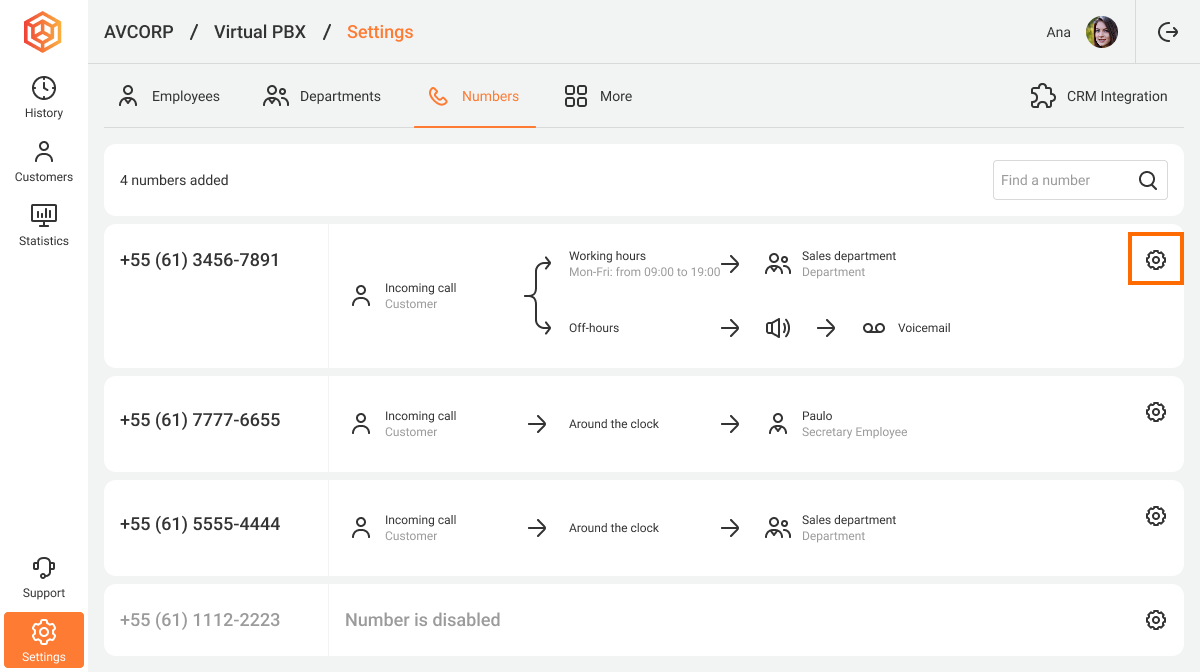Open Support in the sidebar
This screenshot has width=1200, height=672.
coord(44,577)
